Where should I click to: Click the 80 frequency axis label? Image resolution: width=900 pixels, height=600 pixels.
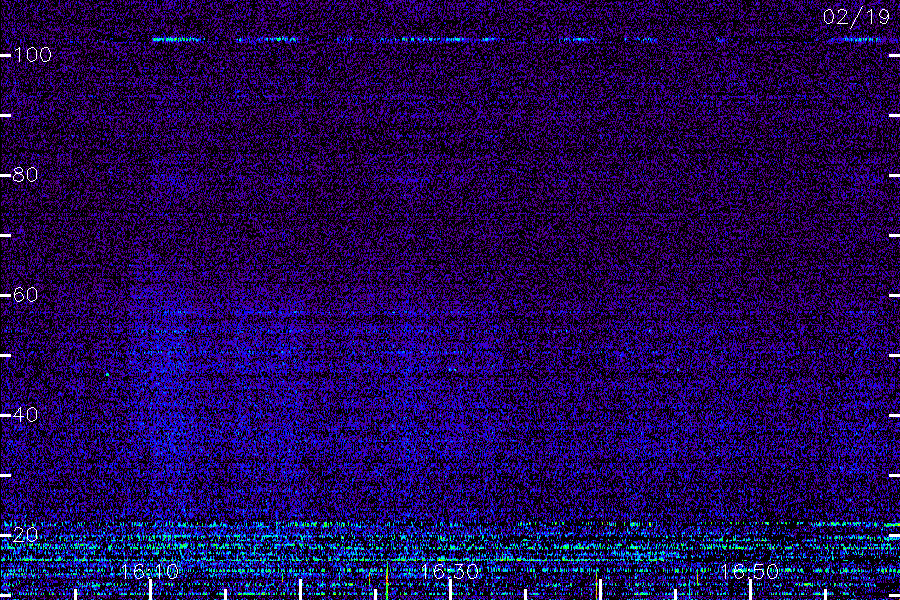pos(25,175)
